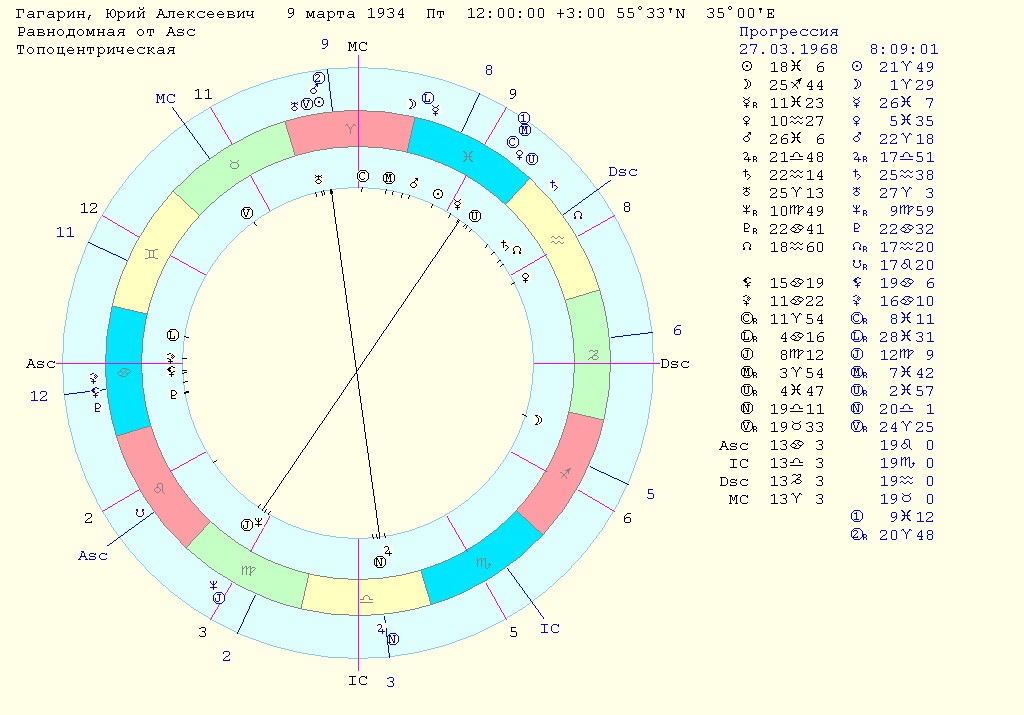This screenshot has height=715, width=1024.
Task: Select progressed Neptune glyph in the outer ring
Action: tap(213, 585)
